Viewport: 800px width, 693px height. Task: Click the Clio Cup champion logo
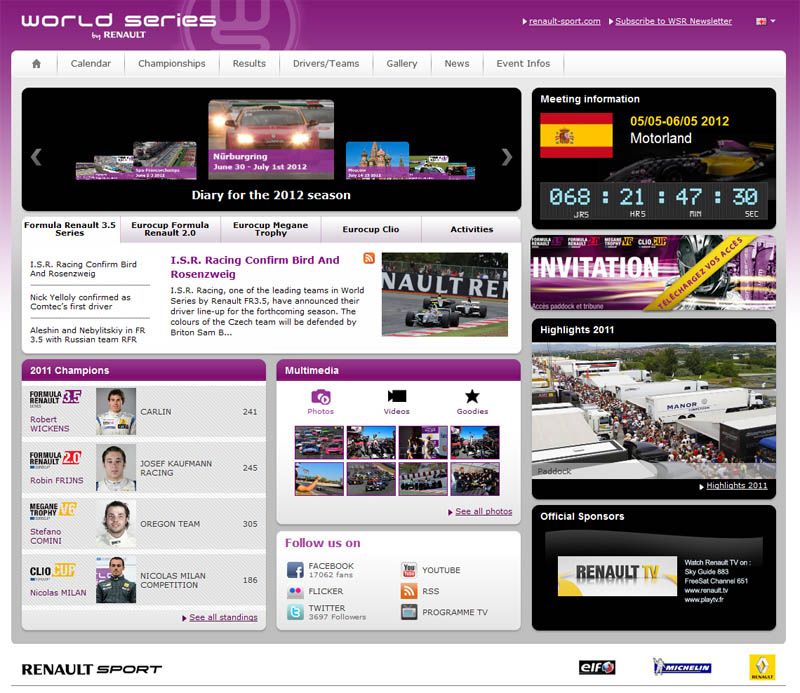(53, 572)
